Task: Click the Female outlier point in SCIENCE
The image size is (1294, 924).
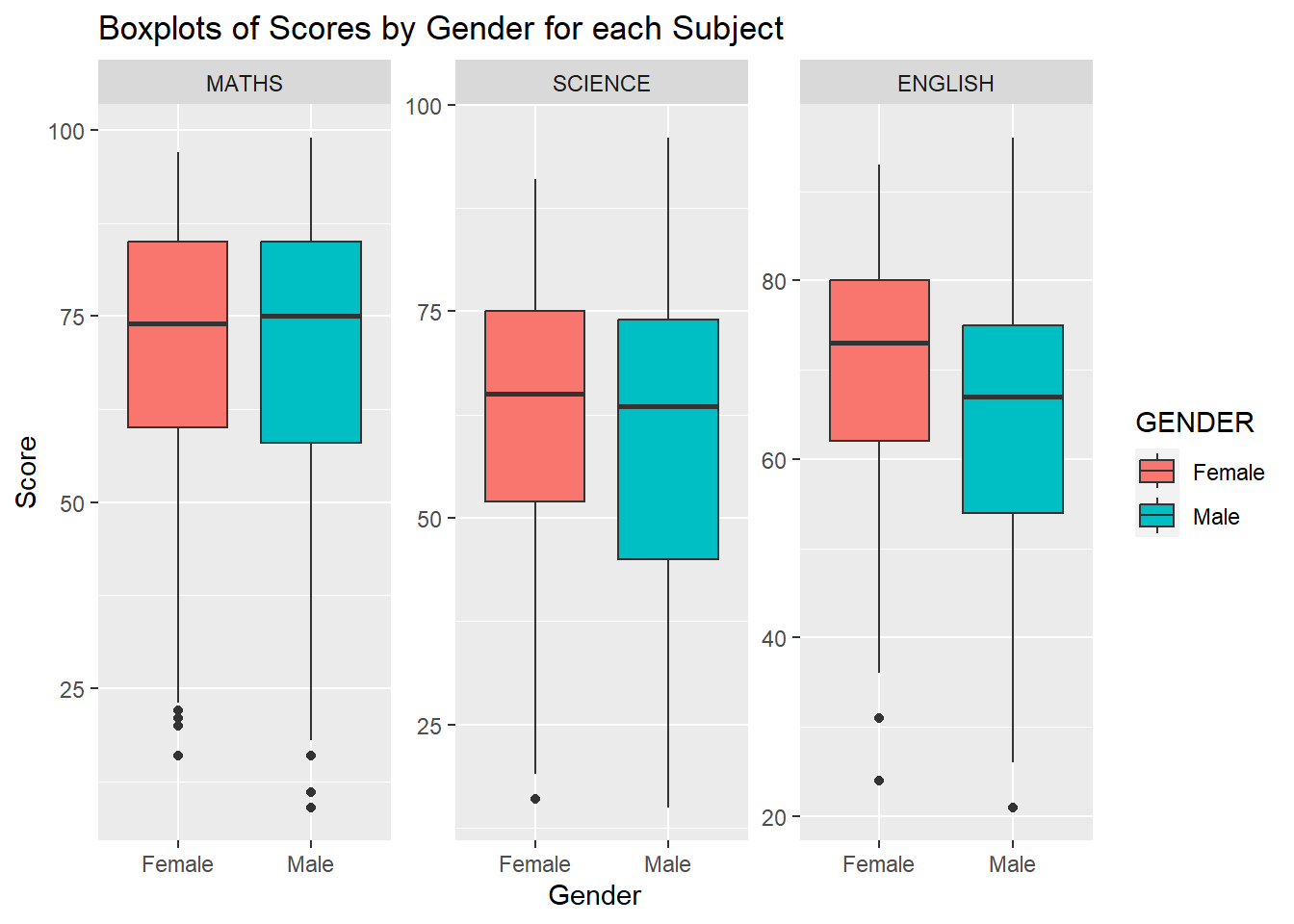Action: (535, 799)
